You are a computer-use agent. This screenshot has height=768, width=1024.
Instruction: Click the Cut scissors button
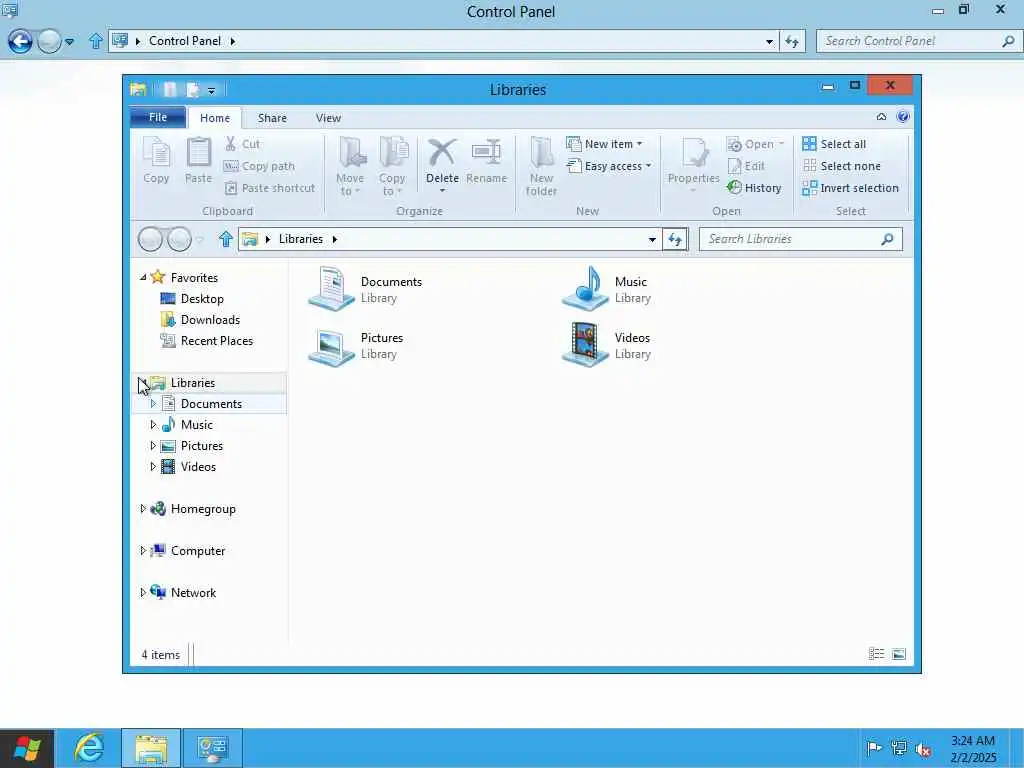[x=242, y=144]
